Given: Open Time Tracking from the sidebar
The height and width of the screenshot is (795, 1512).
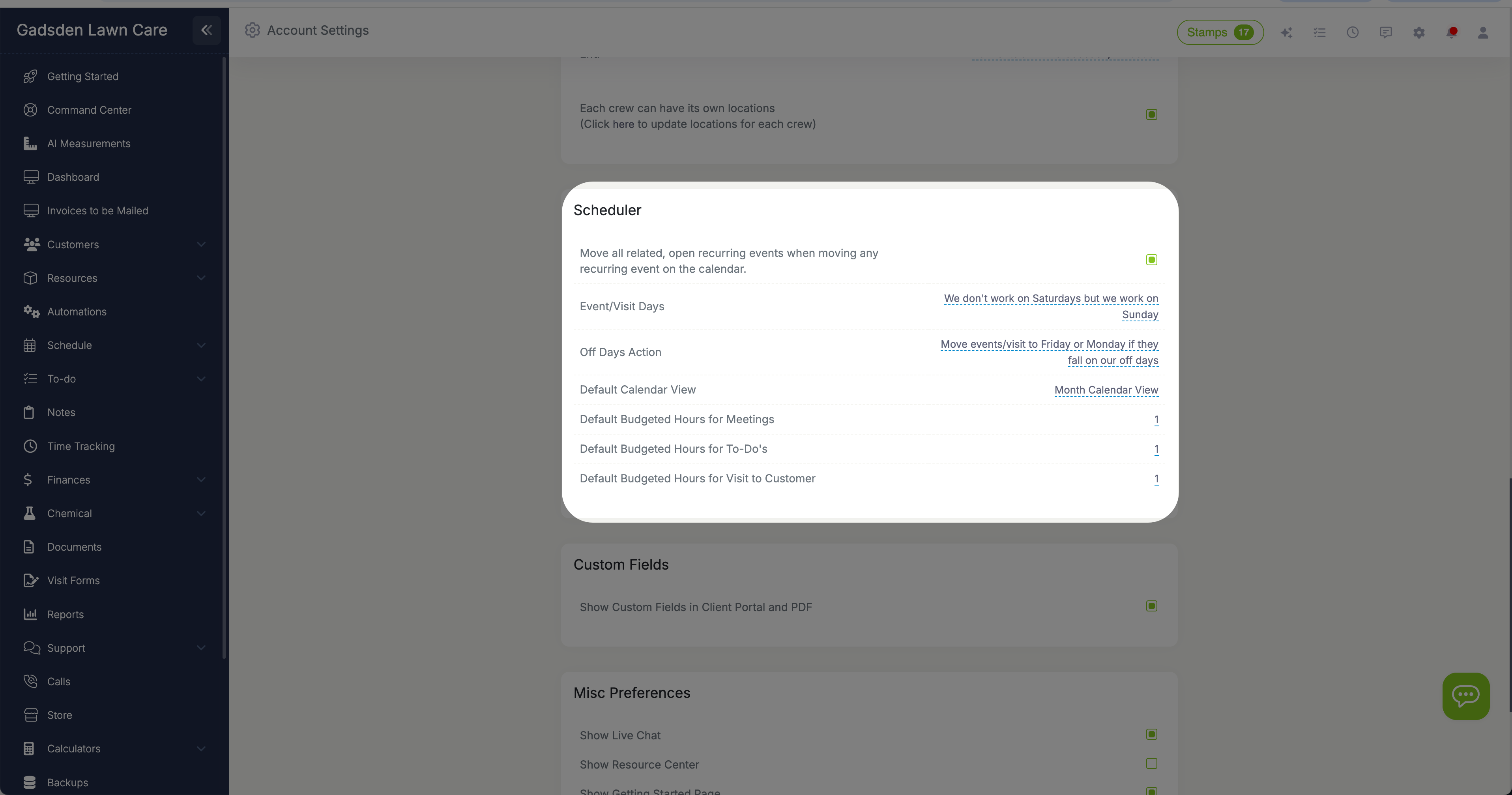Looking at the screenshot, I should [x=80, y=446].
